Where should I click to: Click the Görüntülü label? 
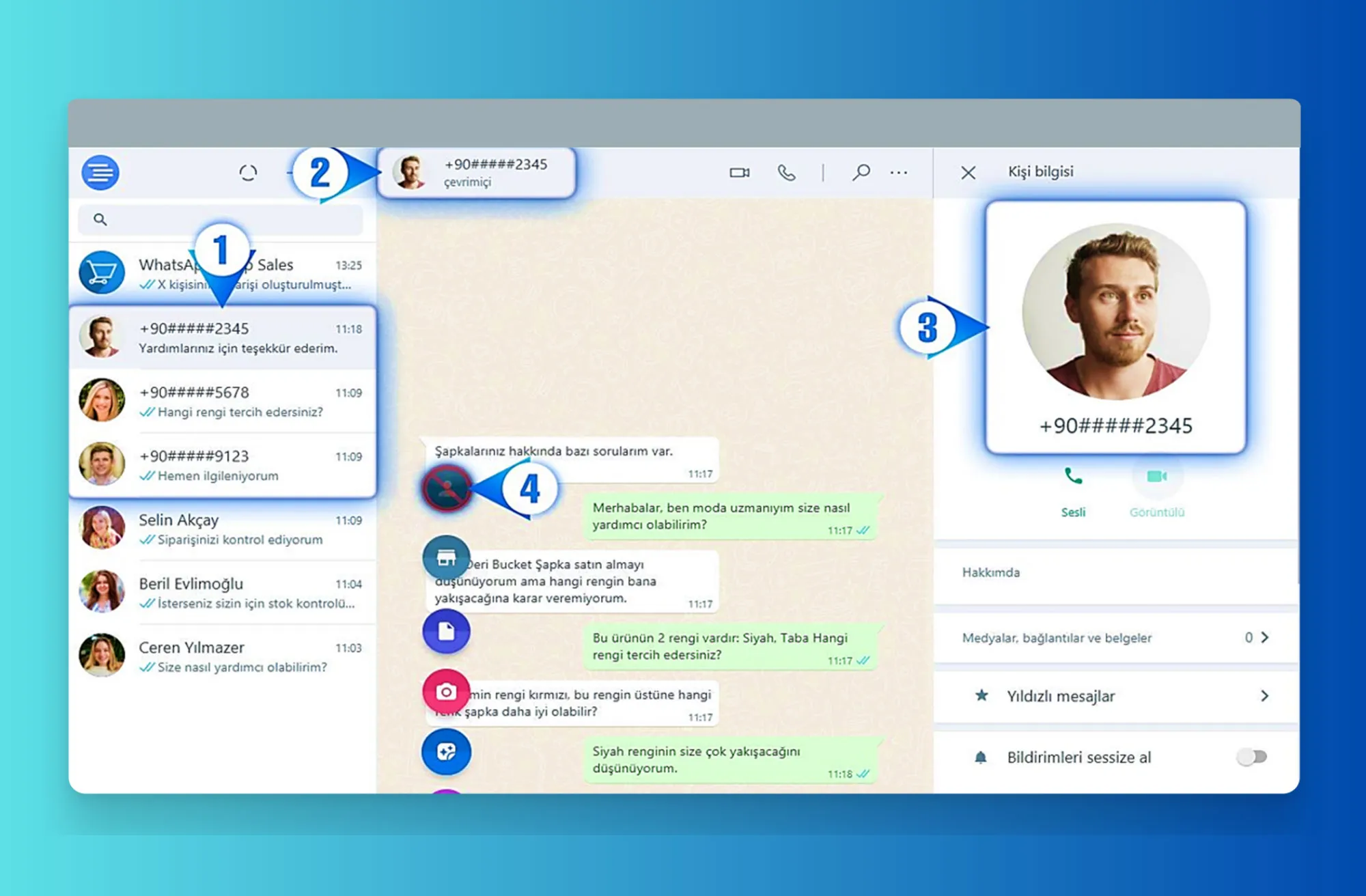tap(1157, 512)
